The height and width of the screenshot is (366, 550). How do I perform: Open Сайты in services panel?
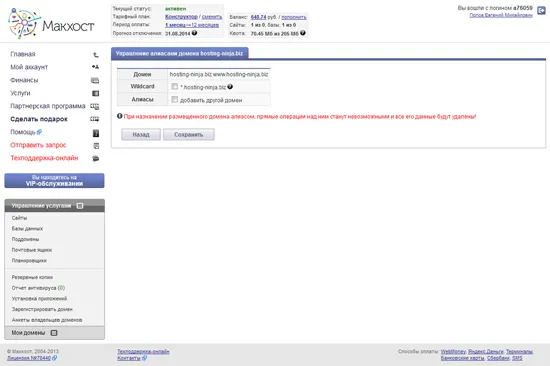point(19,218)
